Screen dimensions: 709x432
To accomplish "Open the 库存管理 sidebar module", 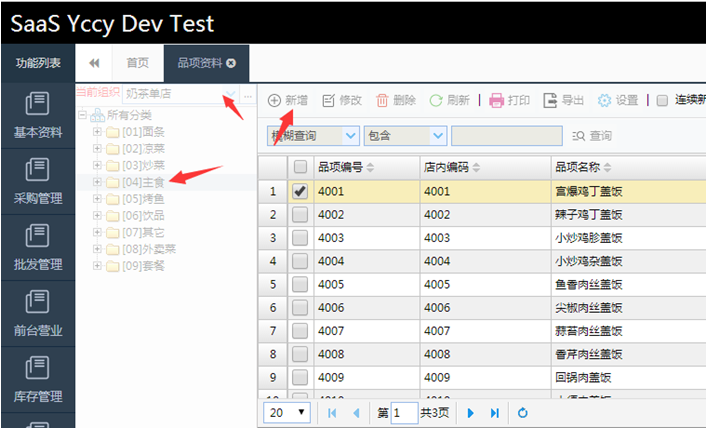I will [x=38, y=380].
